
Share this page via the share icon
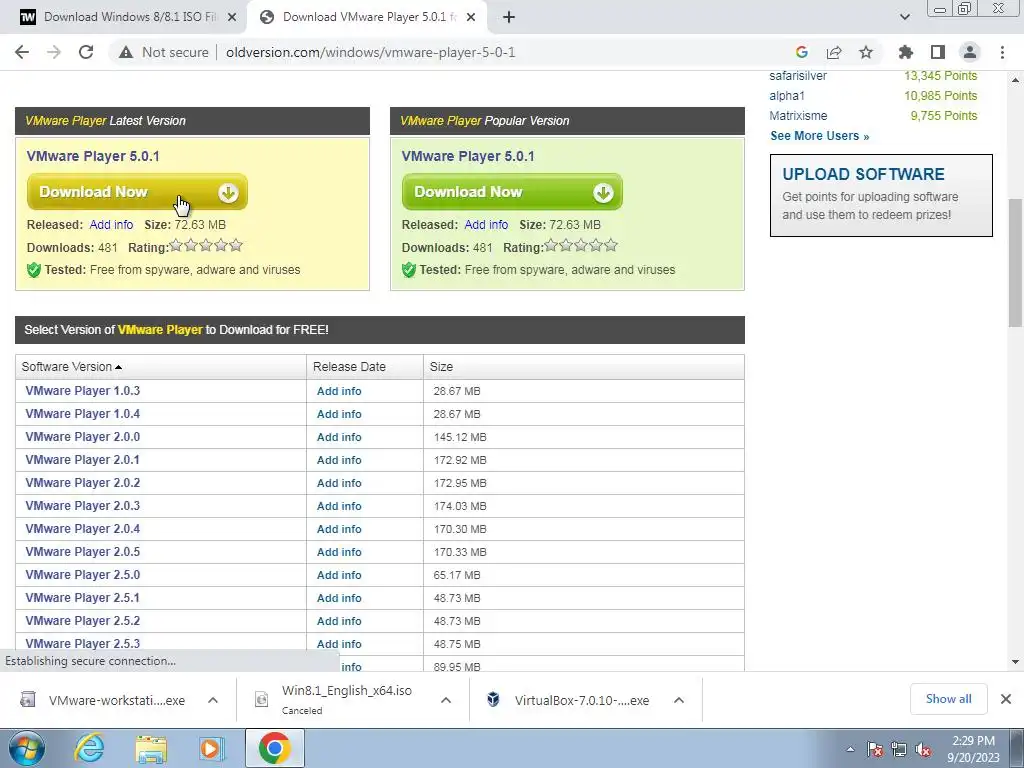pyautogui.click(x=833, y=52)
